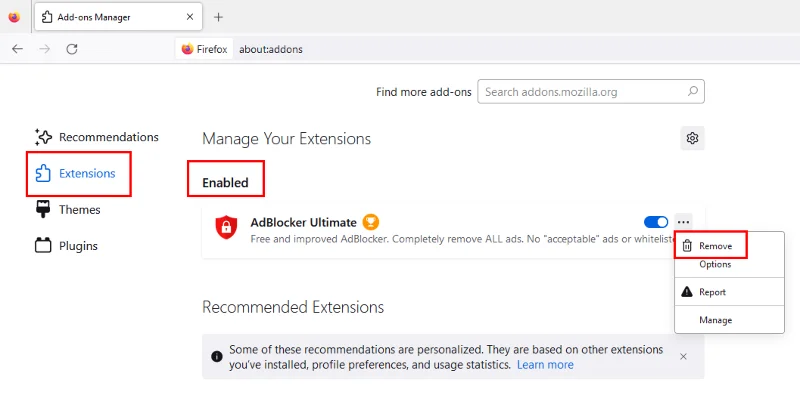Dismiss the personalized recommendations notice

pyautogui.click(x=683, y=357)
